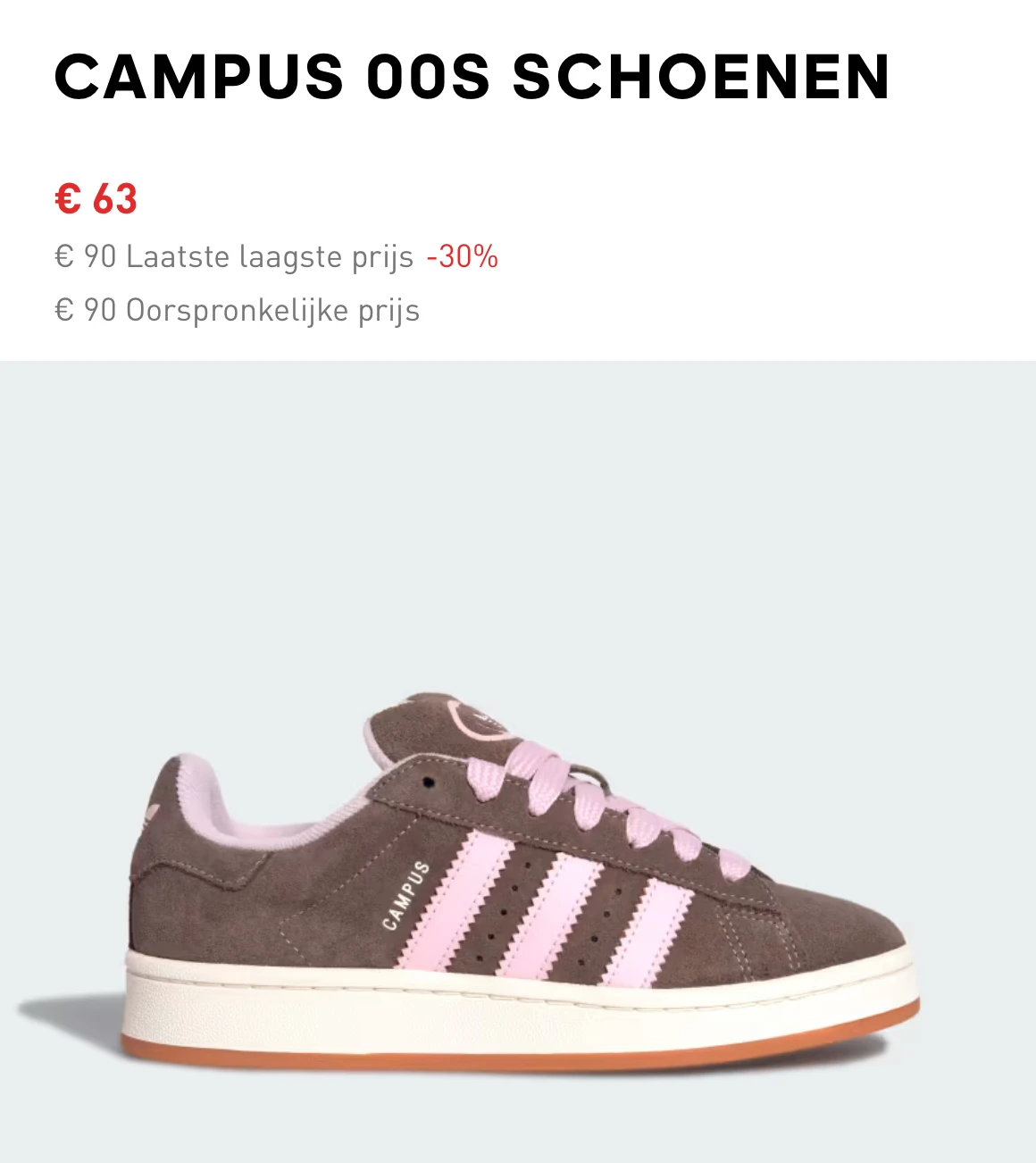Click the top lace eyelet hole

(429, 782)
